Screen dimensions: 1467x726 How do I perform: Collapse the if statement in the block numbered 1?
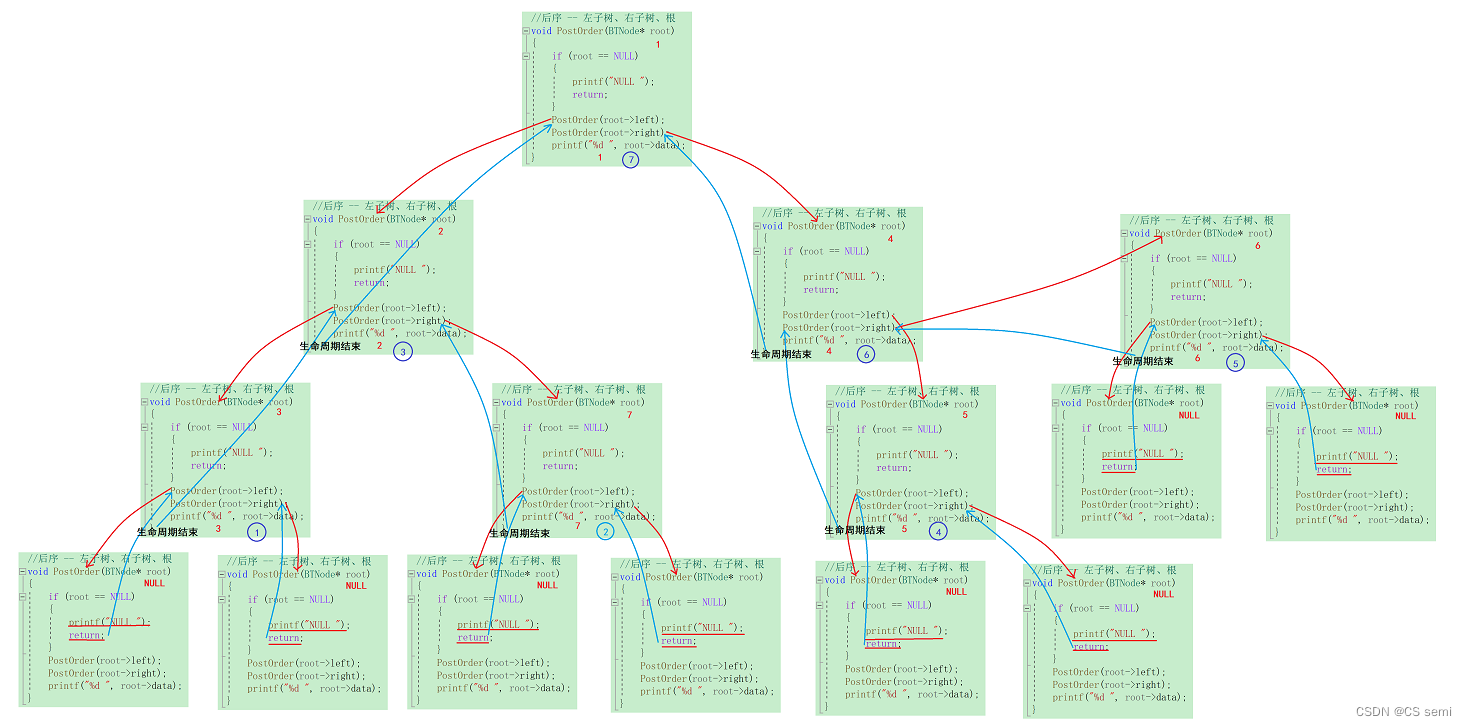[526, 56]
